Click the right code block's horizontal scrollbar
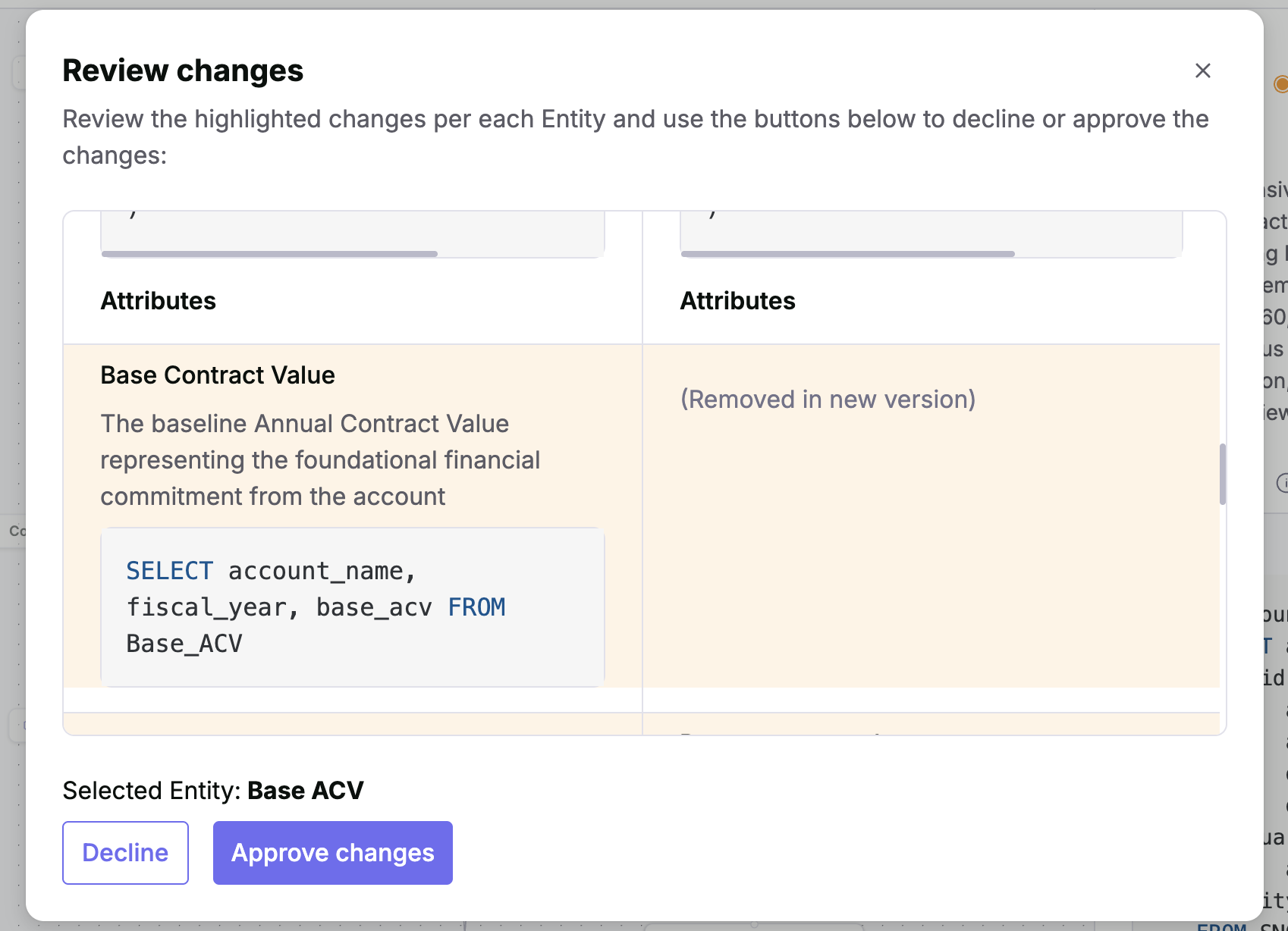 [847, 254]
